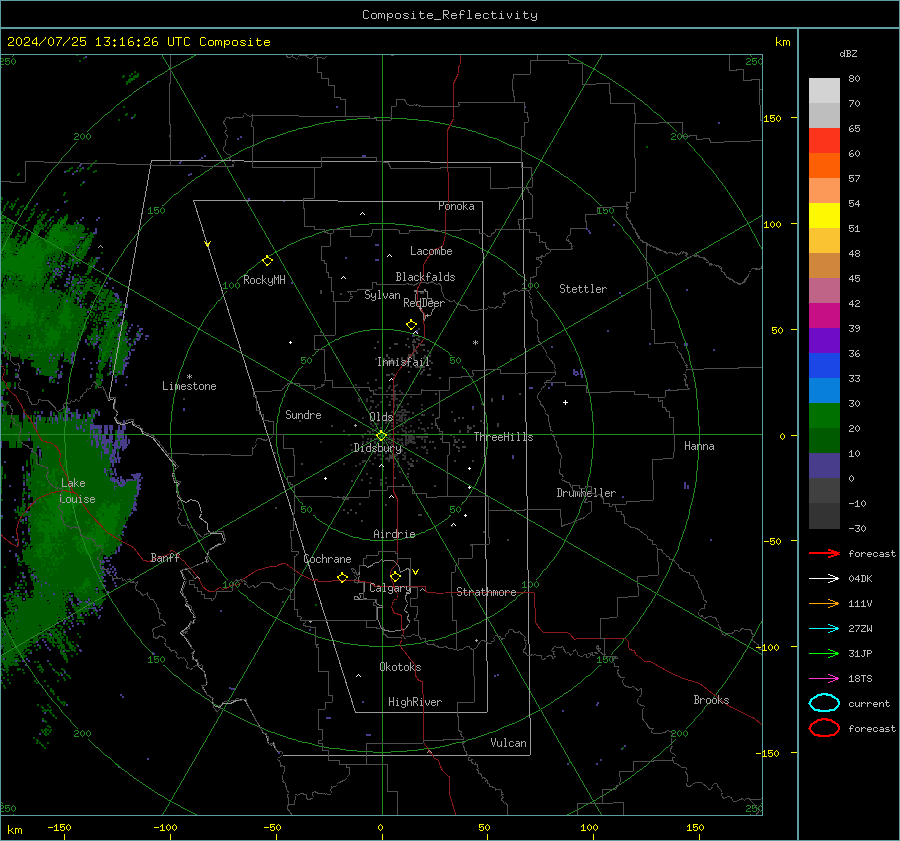The width and height of the screenshot is (900, 841).
Task: Select yellow radar-center diamond above Didsbury
Action: pos(381,436)
